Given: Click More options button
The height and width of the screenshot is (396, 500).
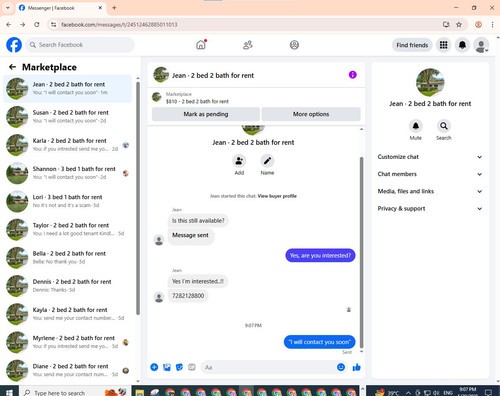Looking at the screenshot, I should coord(311,114).
